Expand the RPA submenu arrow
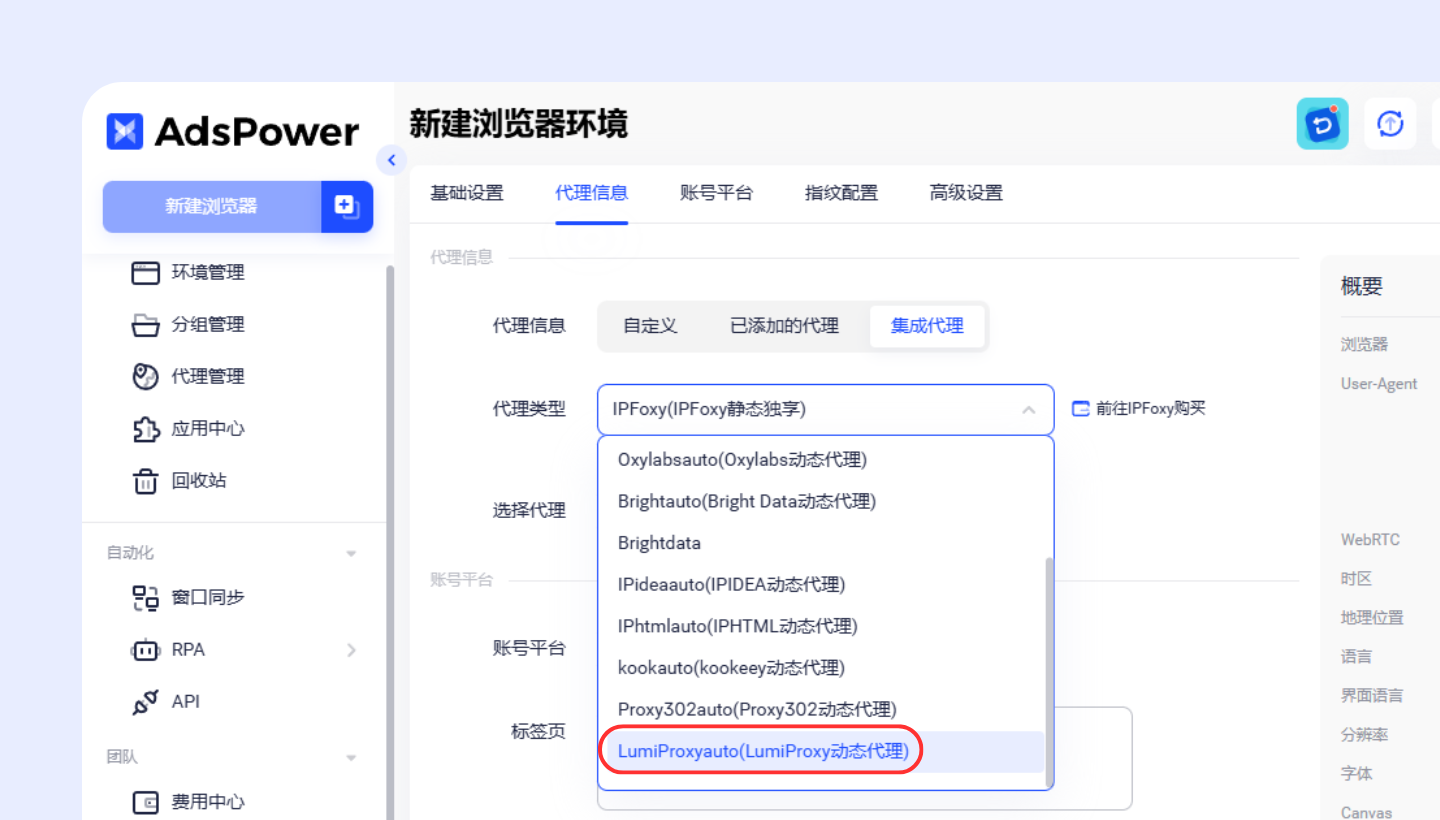The width and height of the screenshot is (1440, 820). click(x=351, y=650)
